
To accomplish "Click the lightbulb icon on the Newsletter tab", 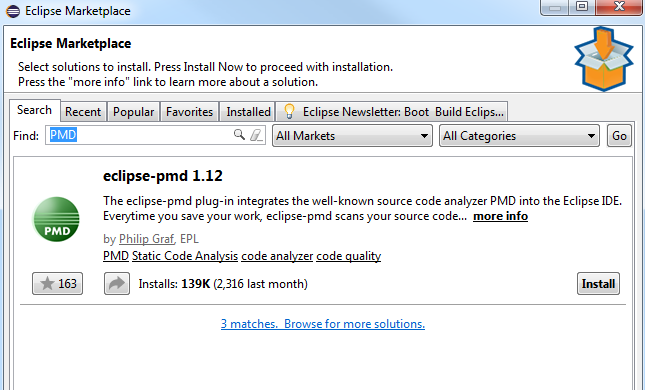I will click(x=290, y=111).
